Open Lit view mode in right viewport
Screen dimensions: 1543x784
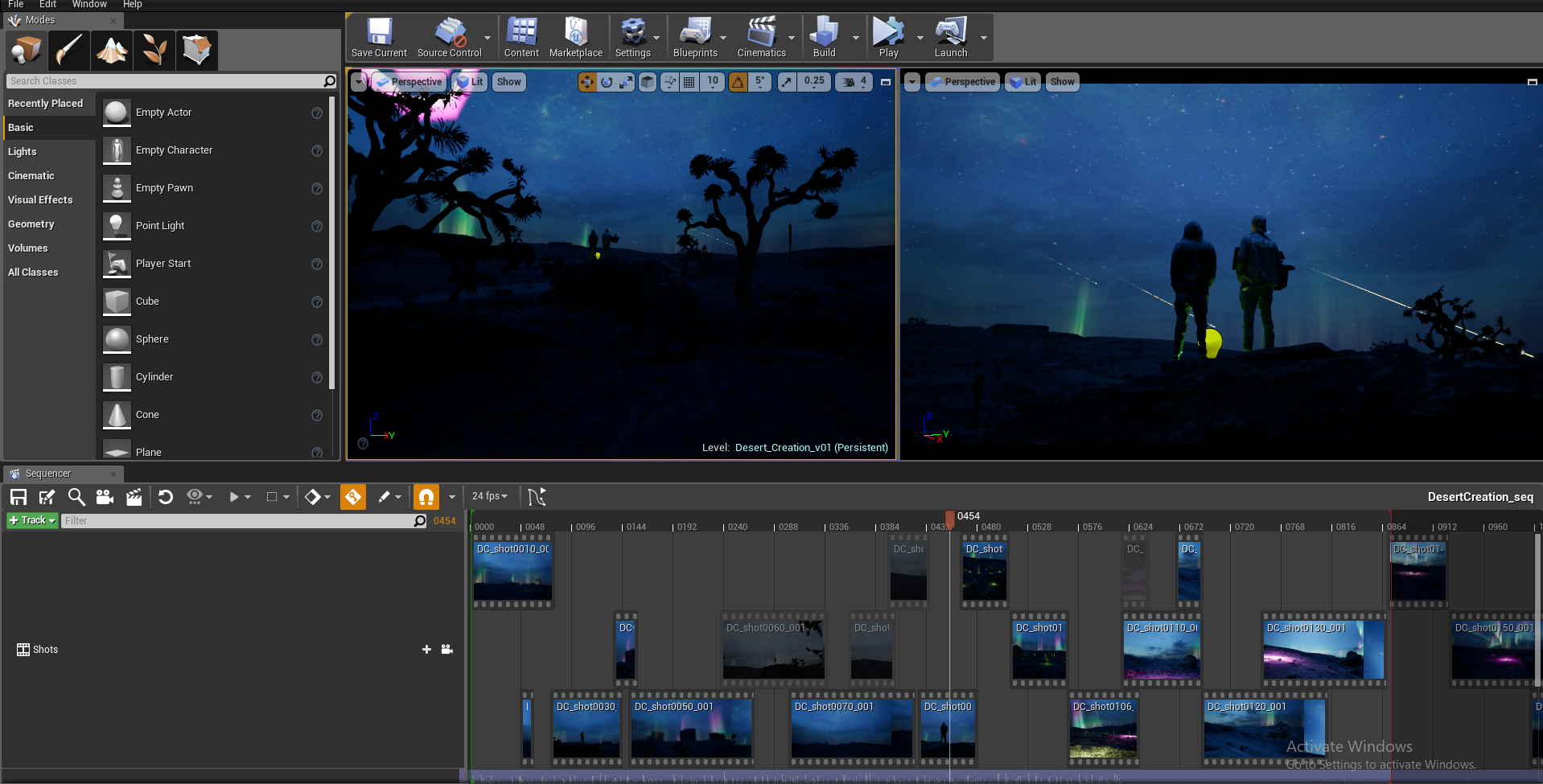(x=1023, y=82)
